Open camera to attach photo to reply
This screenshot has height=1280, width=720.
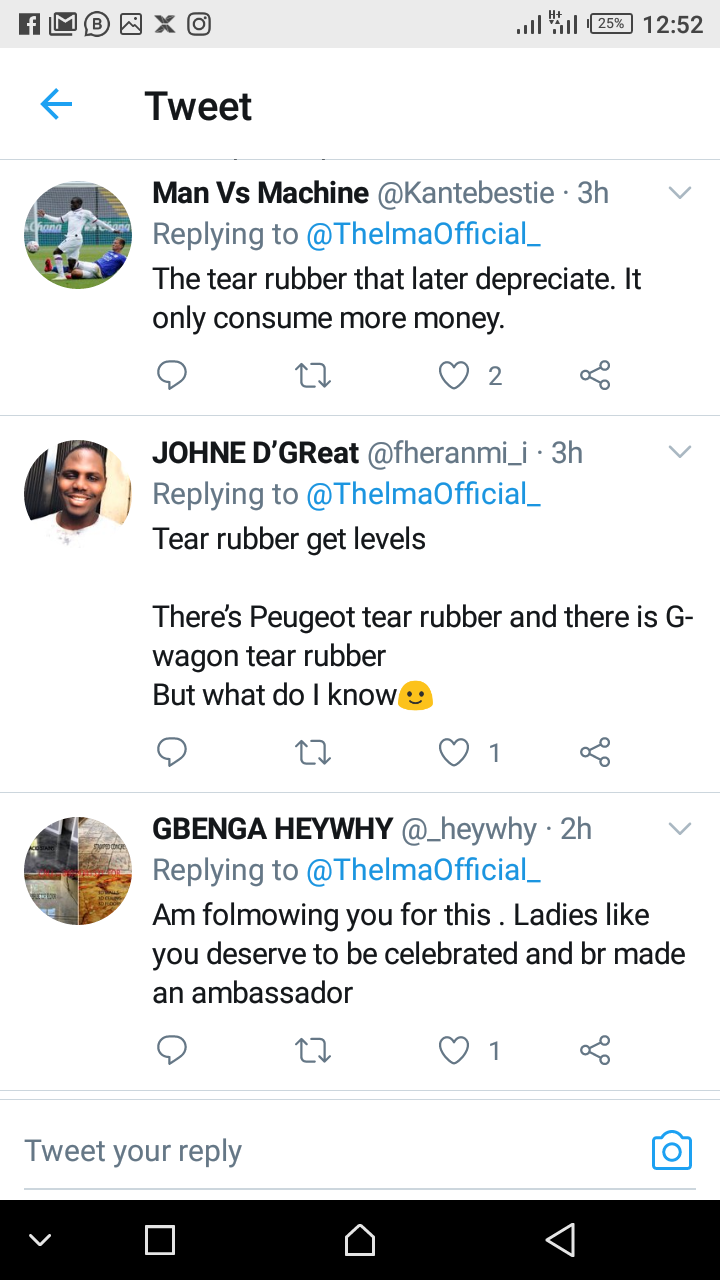point(671,1151)
